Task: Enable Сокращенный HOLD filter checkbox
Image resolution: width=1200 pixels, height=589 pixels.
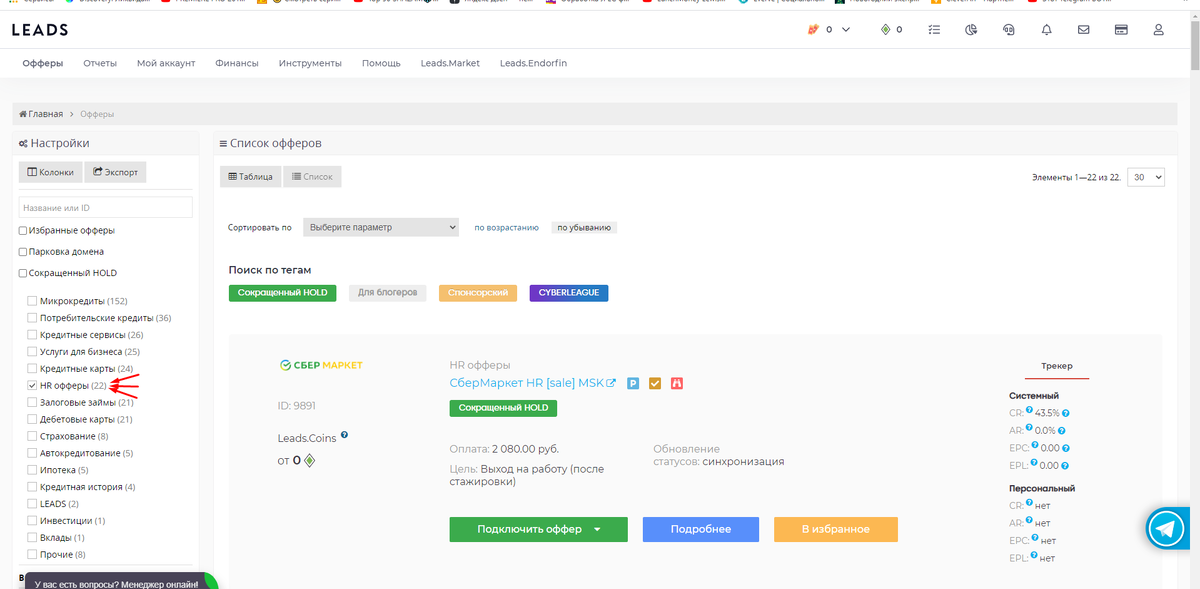Action: tap(23, 273)
